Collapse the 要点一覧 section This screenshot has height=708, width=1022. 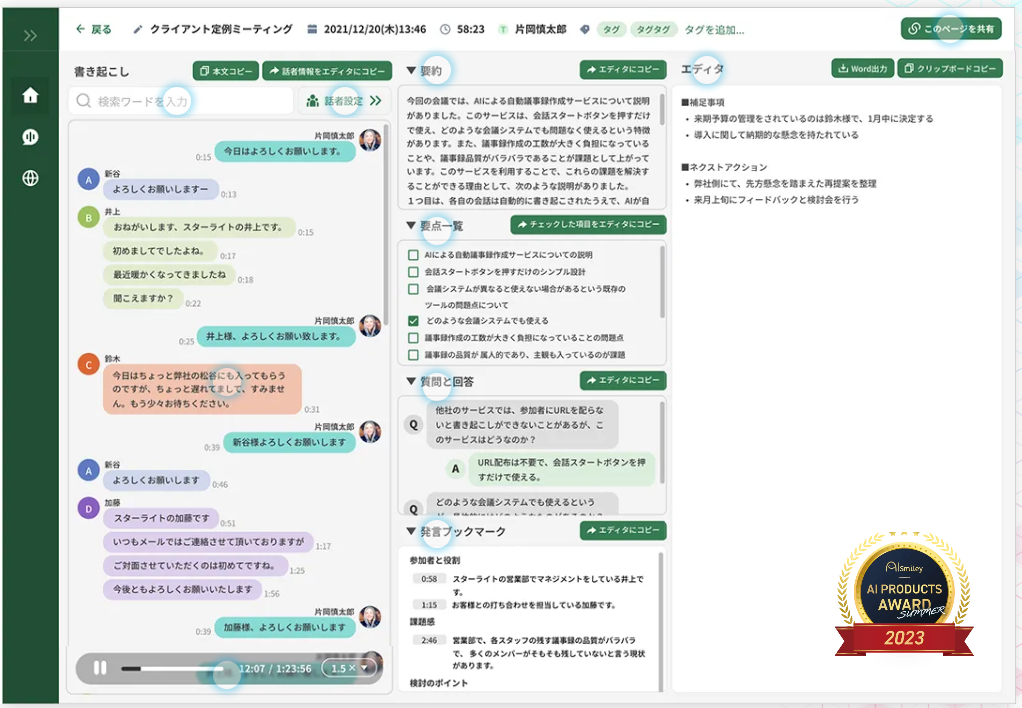[x=411, y=226]
